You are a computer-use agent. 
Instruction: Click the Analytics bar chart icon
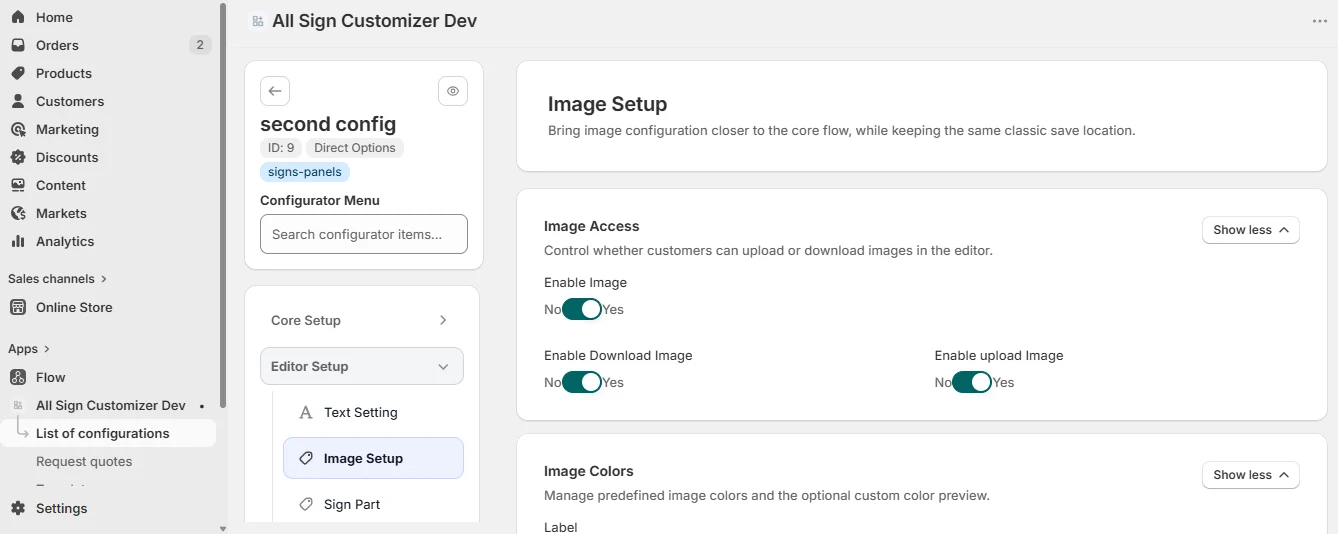click(17, 241)
